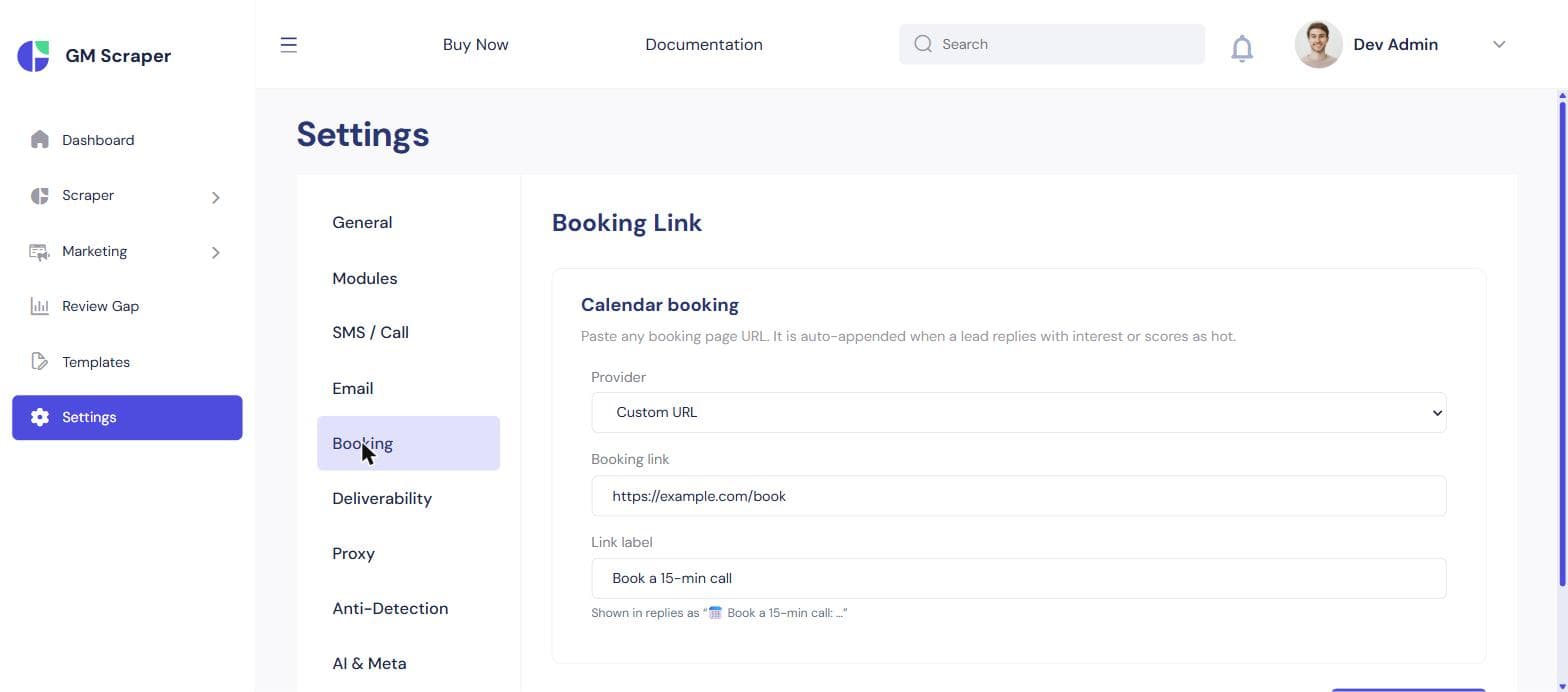The height and width of the screenshot is (692, 1568).
Task: Open AI & Meta settings tab
Action: click(408, 663)
